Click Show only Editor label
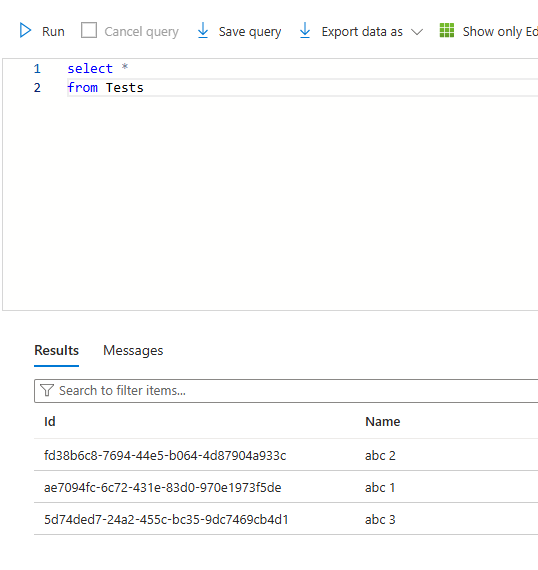 (x=500, y=32)
